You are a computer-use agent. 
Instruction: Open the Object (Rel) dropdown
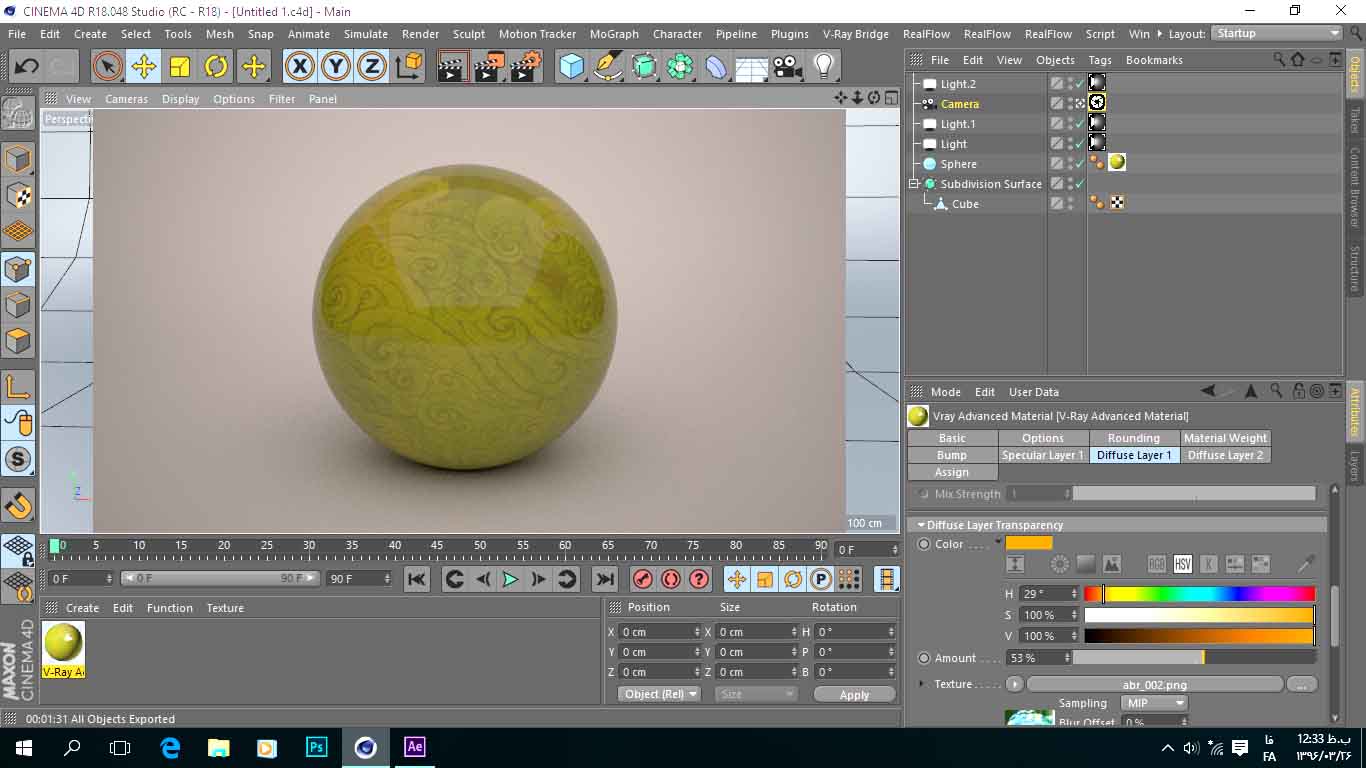click(658, 694)
